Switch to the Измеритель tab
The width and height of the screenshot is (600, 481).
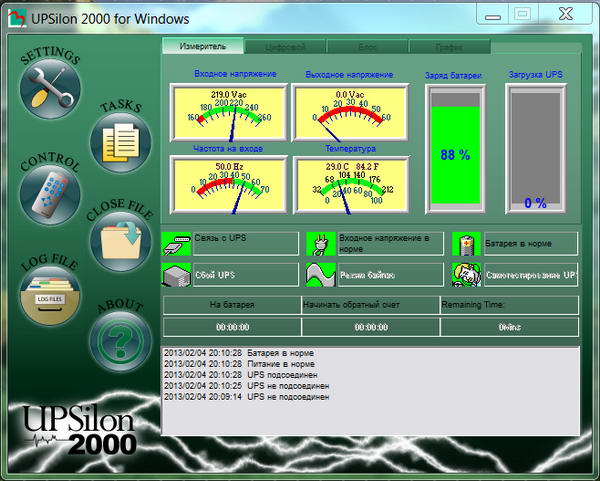tap(203, 46)
